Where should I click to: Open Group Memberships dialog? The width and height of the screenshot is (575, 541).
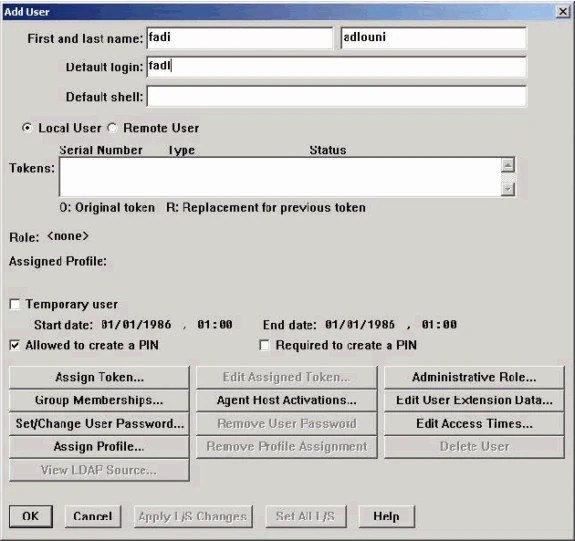tap(99, 400)
